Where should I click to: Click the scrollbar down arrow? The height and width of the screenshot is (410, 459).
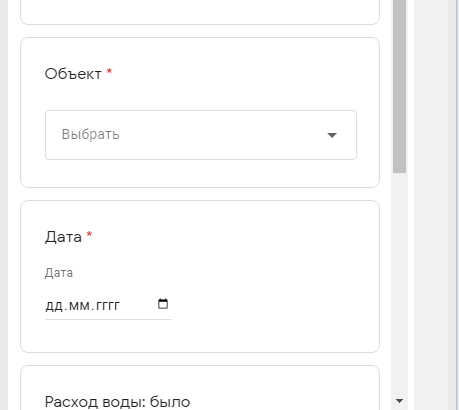pos(399,401)
